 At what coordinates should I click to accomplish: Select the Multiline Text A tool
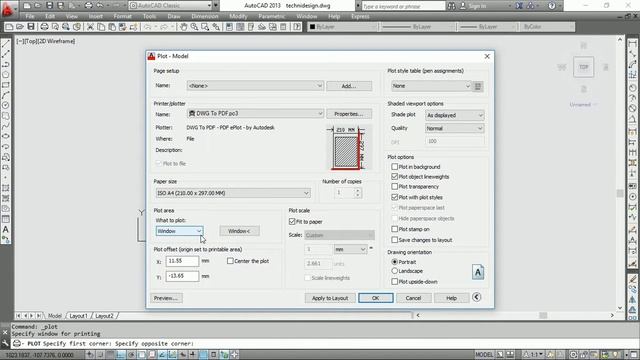point(6,229)
